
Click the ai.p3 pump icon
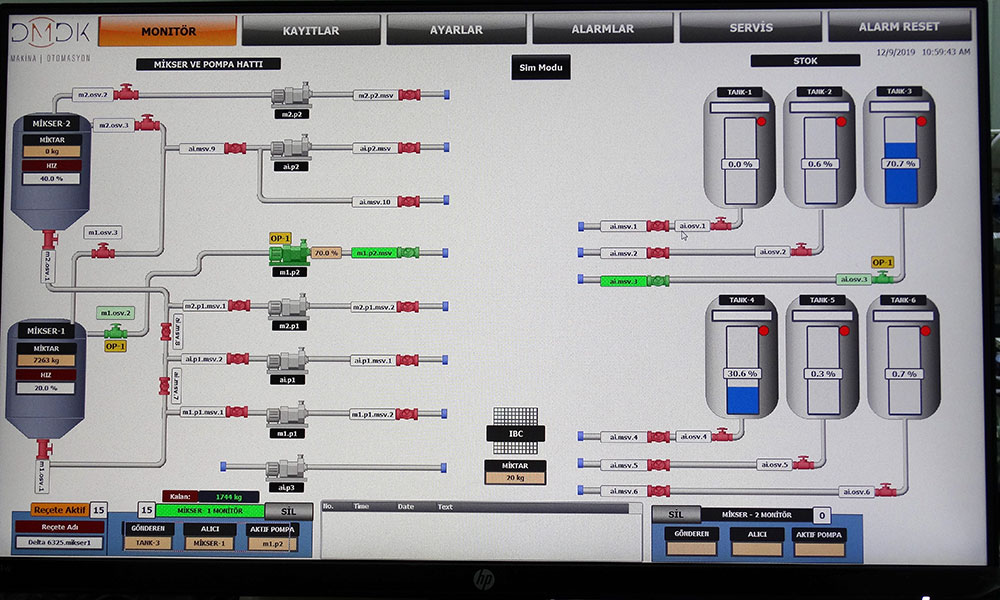(286, 467)
